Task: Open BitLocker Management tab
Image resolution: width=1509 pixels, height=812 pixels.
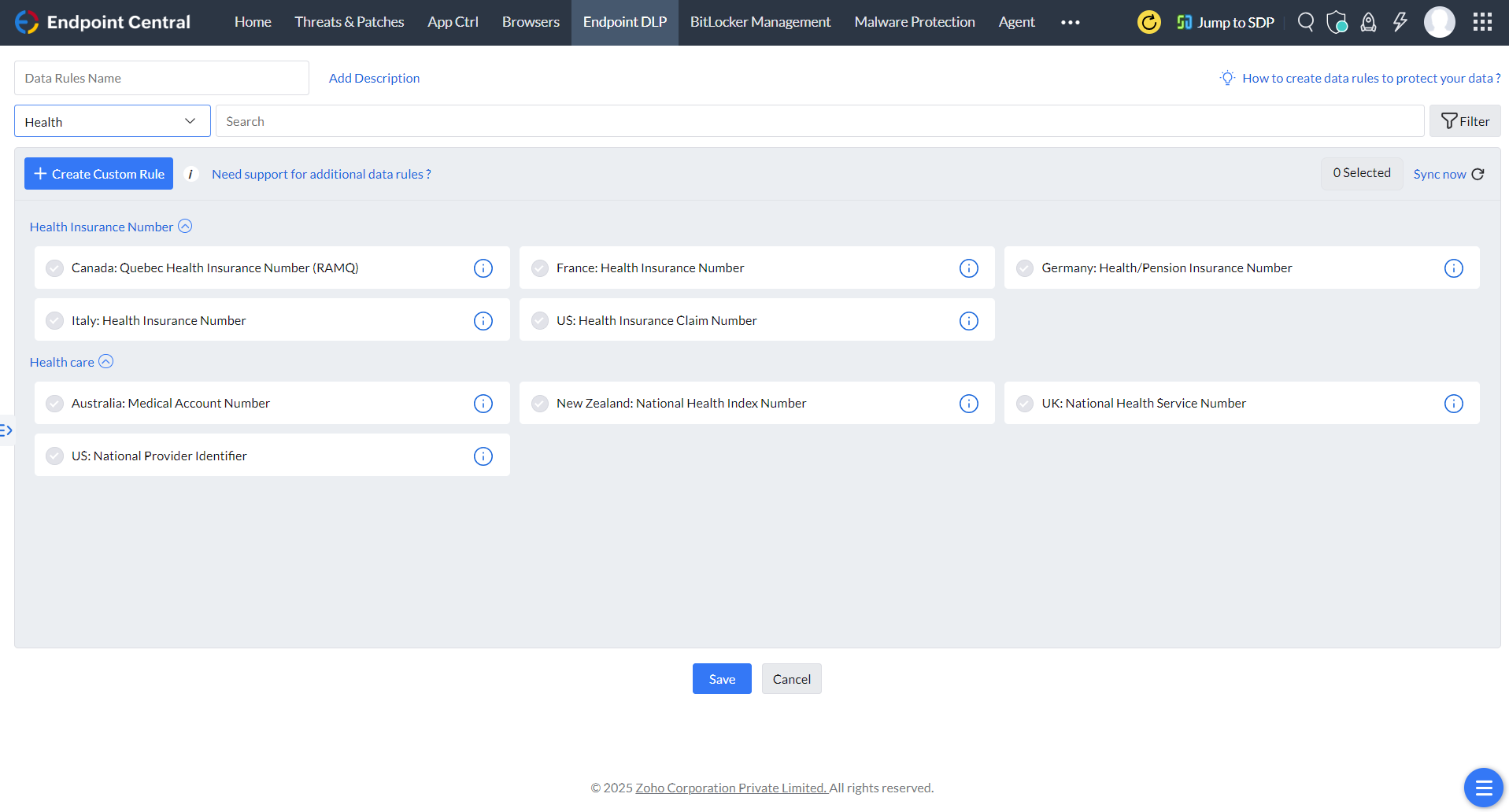Action: pyautogui.click(x=760, y=22)
